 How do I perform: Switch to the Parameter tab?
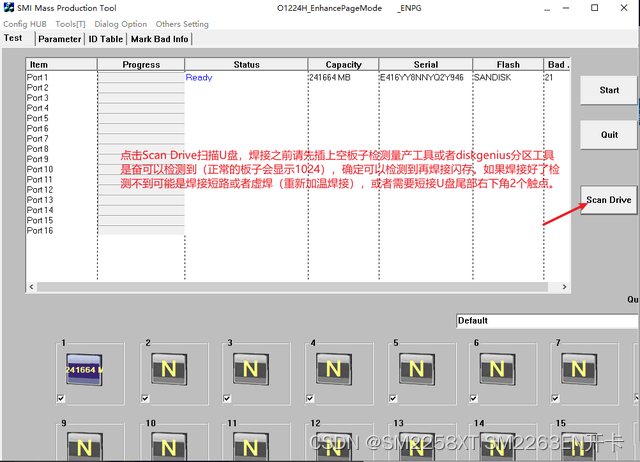click(60, 39)
